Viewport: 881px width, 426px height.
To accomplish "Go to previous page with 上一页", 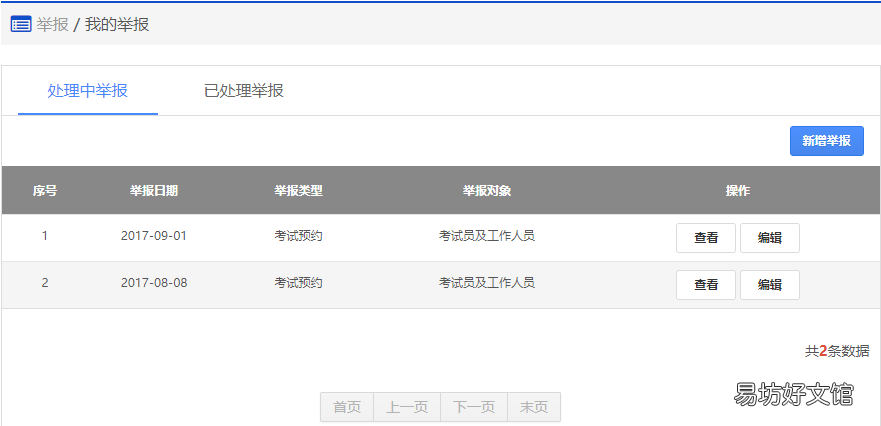I will (407, 407).
